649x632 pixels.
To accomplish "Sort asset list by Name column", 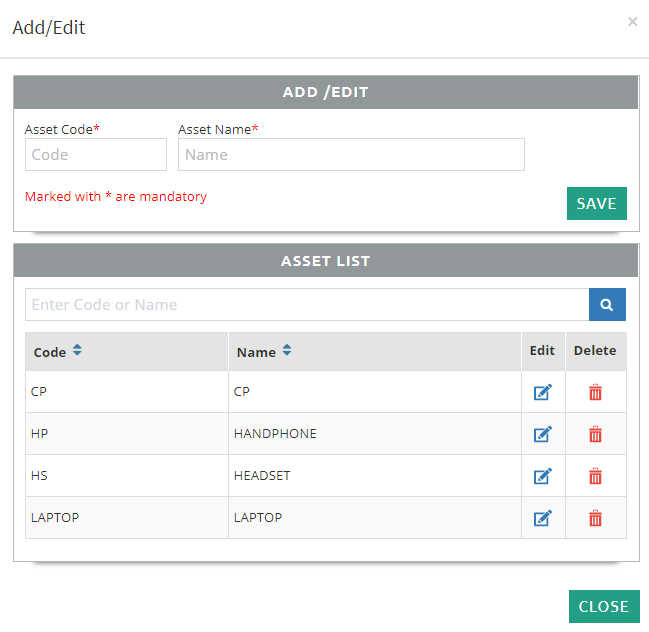I will click(x=287, y=352).
